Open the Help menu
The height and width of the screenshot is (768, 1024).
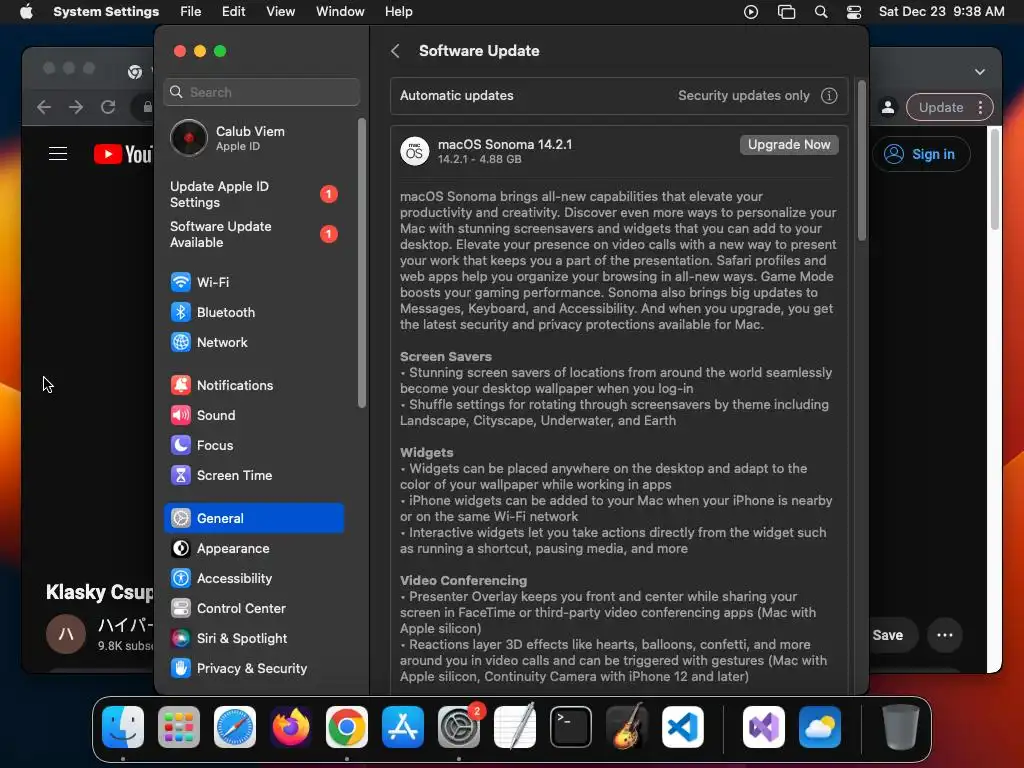(x=398, y=12)
